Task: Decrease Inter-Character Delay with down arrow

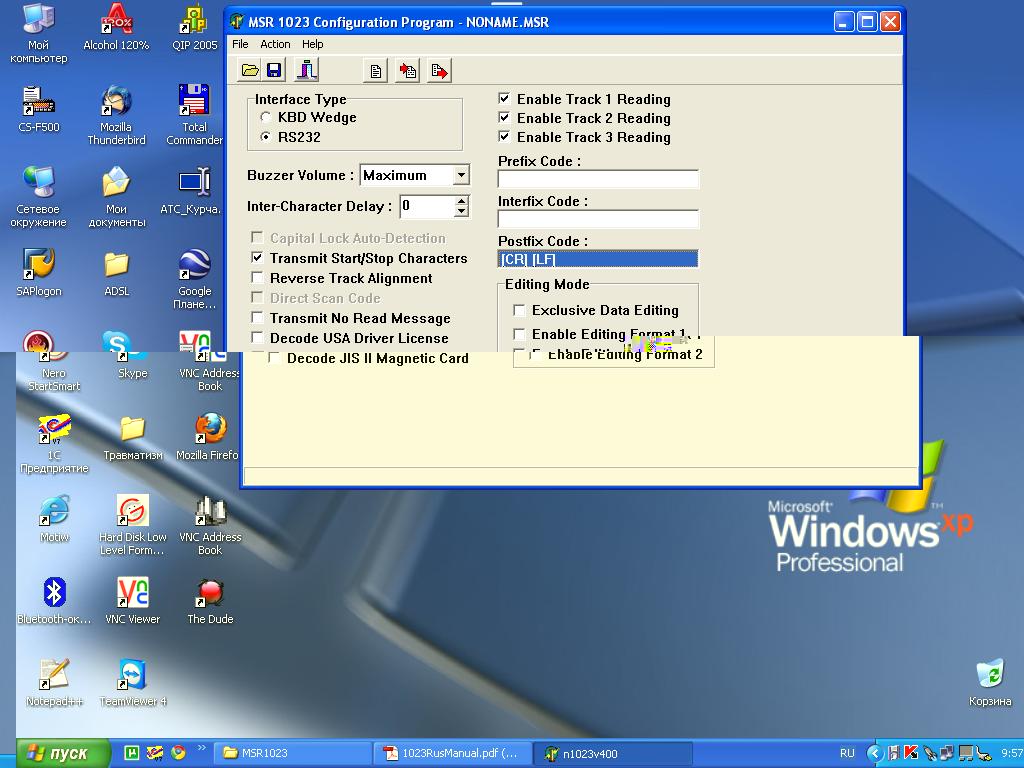Action: (462, 212)
